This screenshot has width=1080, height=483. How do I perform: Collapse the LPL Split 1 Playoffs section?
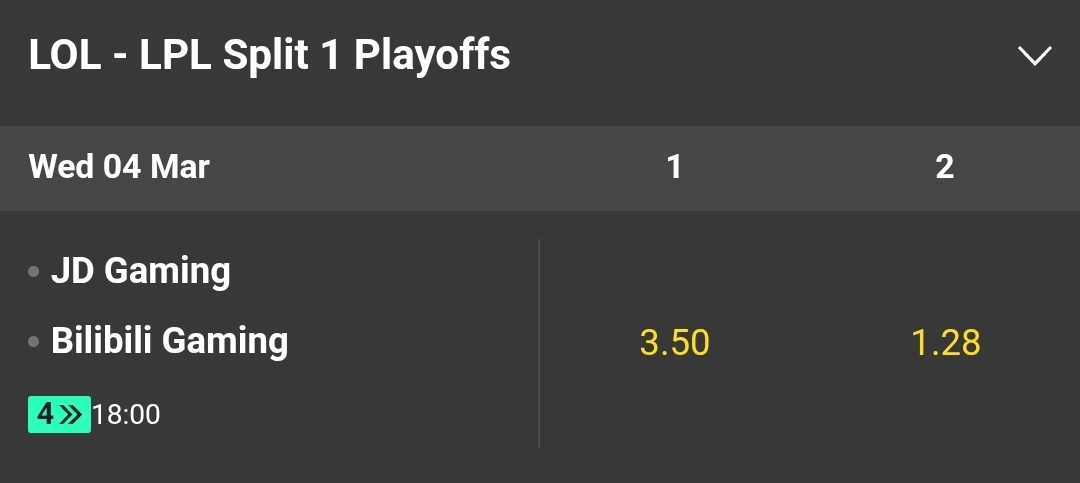pos(1034,56)
